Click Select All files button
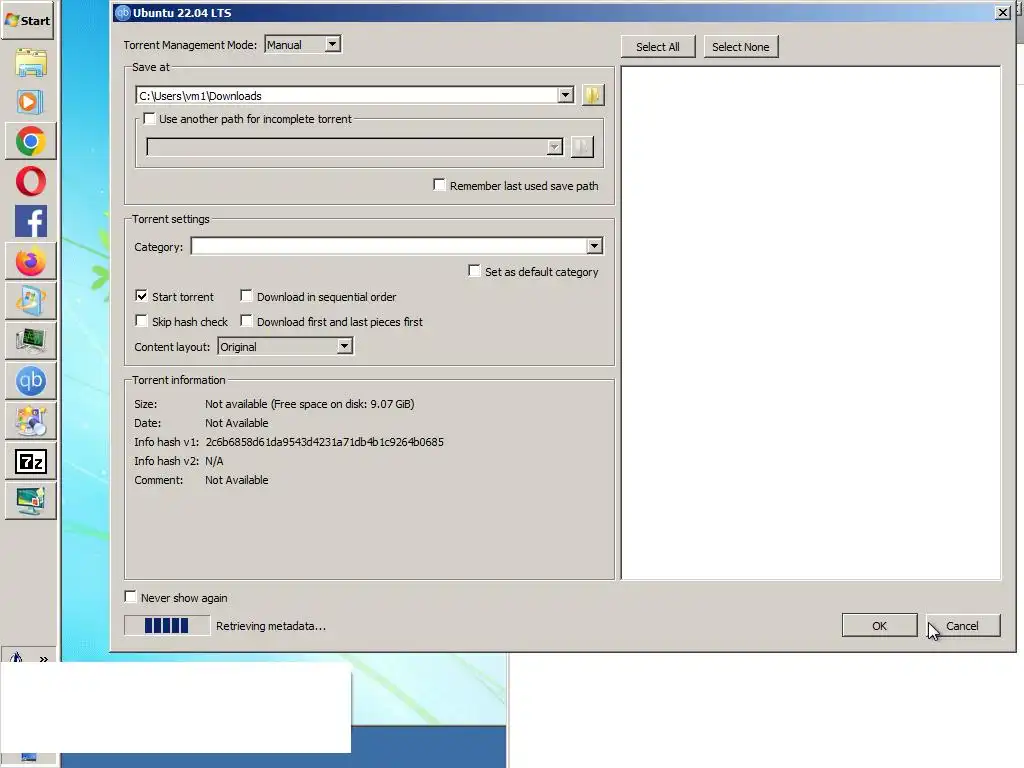Image resolution: width=1024 pixels, height=768 pixels. [658, 47]
